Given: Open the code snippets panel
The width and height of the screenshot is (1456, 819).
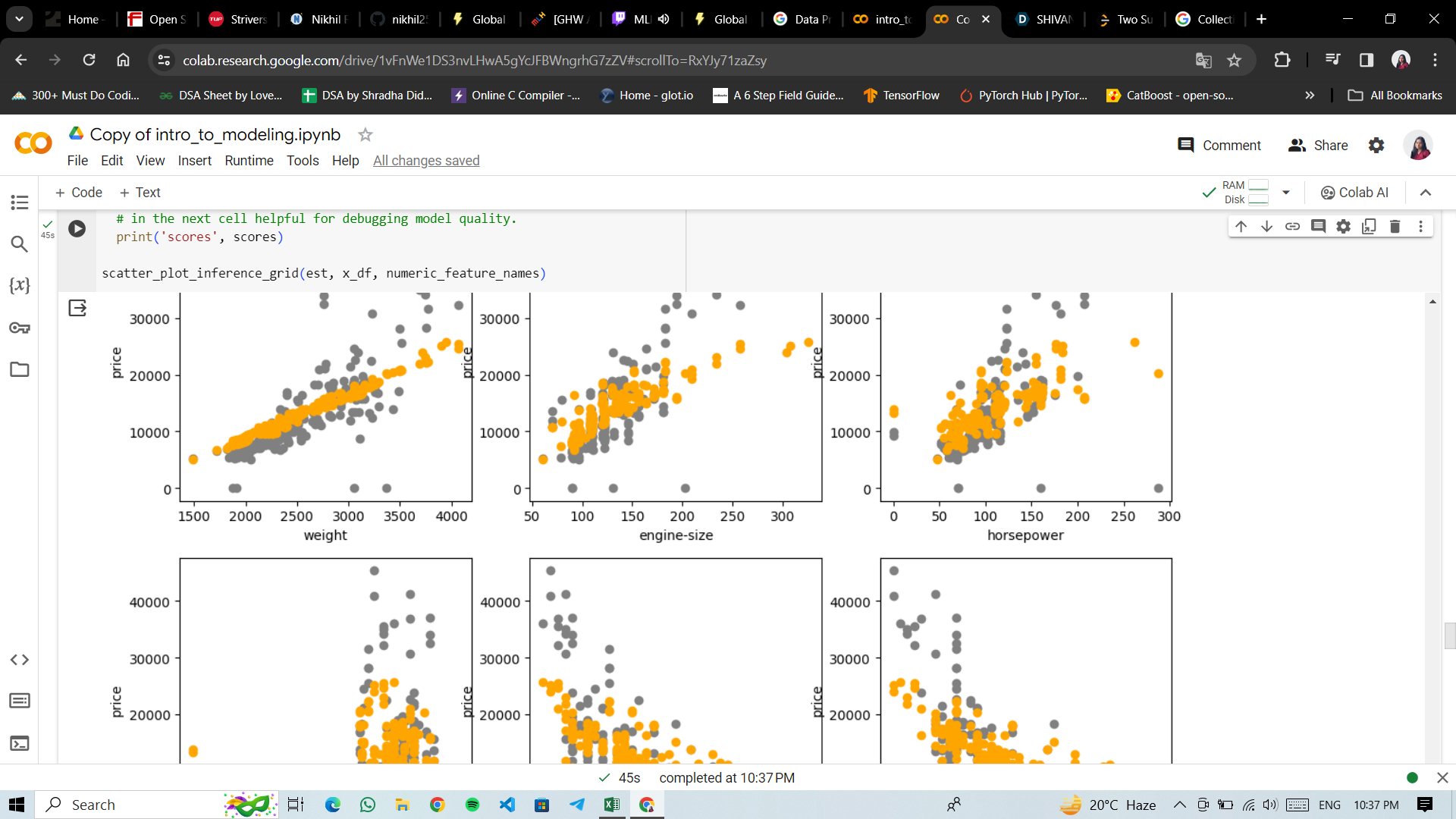Looking at the screenshot, I should coord(20,660).
